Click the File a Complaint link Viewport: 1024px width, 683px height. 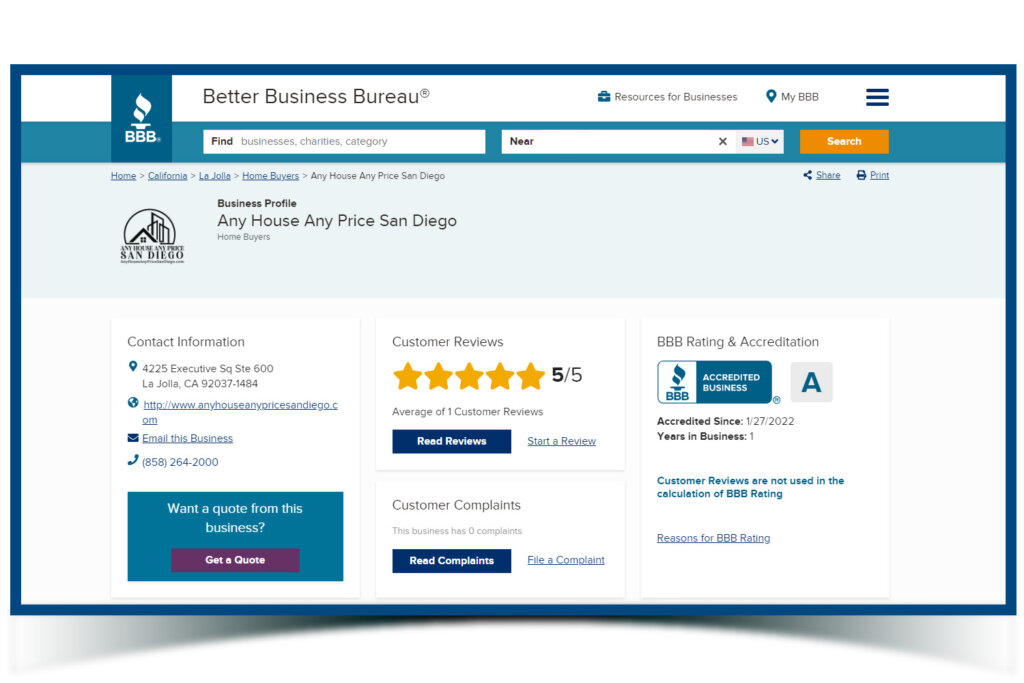pyautogui.click(x=566, y=560)
